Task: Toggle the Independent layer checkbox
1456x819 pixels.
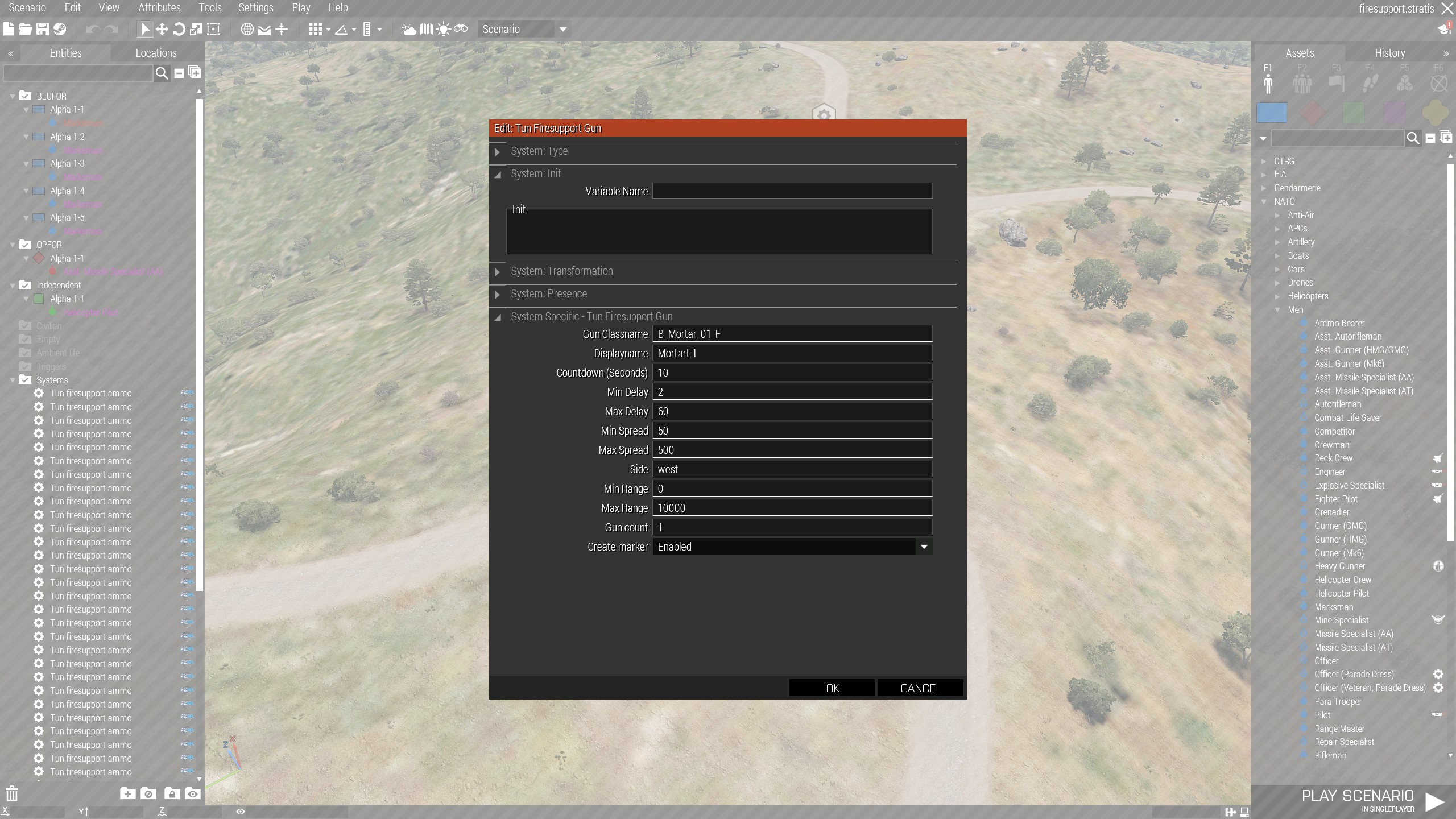Action: (x=25, y=285)
